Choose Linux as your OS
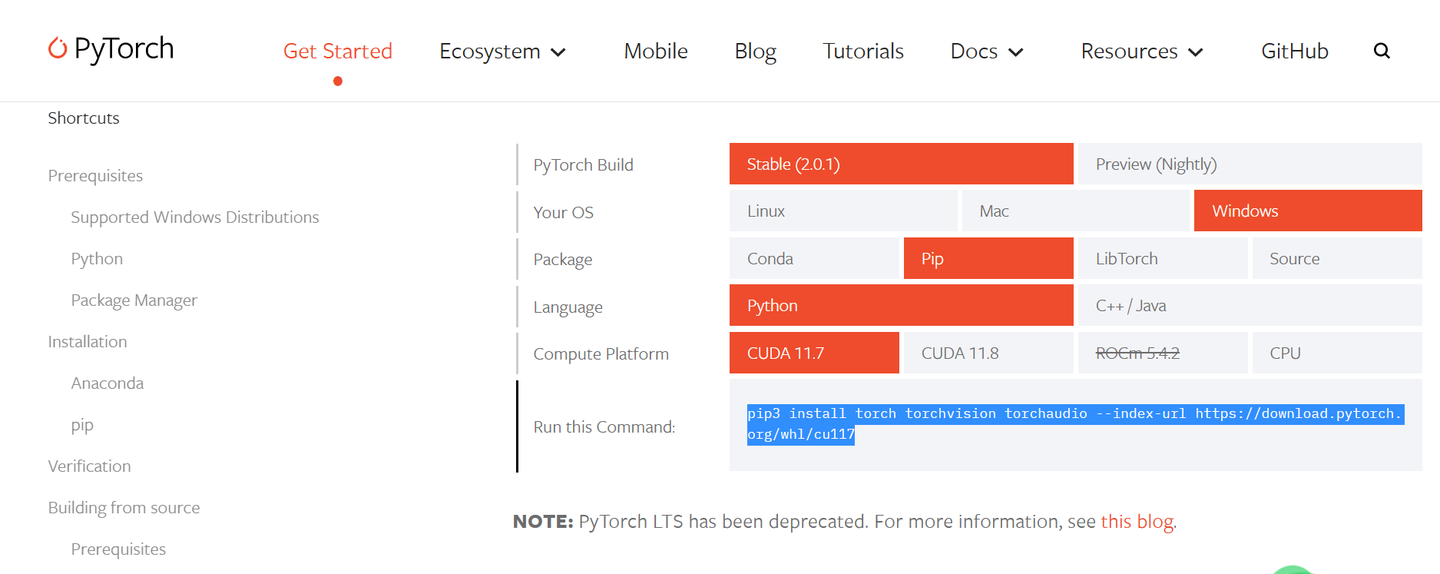The height and width of the screenshot is (574, 1440). click(843, 211)
